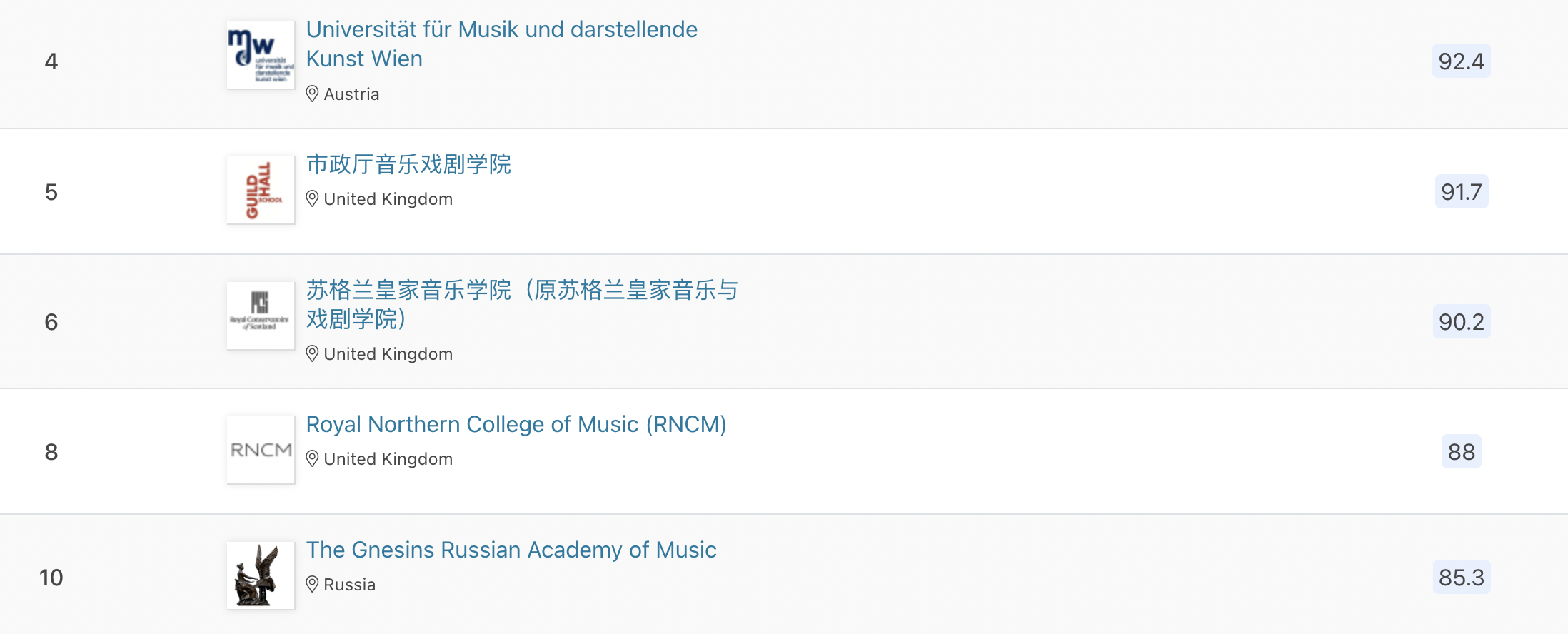The width and height of the screenshot is (1568, 634).
Task: Open the mdw Vienna university logo thumbnail
Action: click(261, 55)
